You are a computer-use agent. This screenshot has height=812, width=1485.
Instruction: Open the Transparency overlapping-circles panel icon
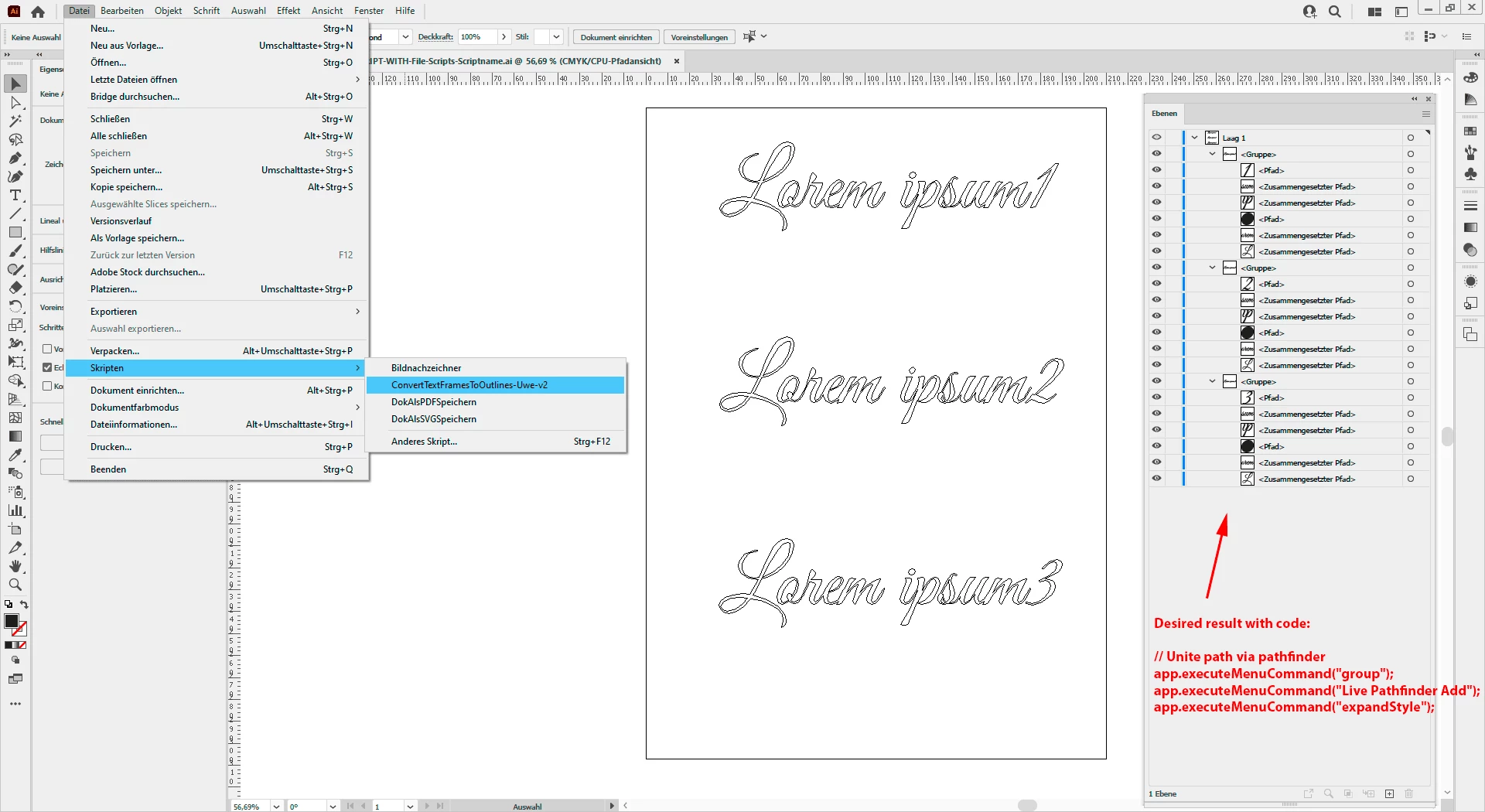(x=1470, y=249)
